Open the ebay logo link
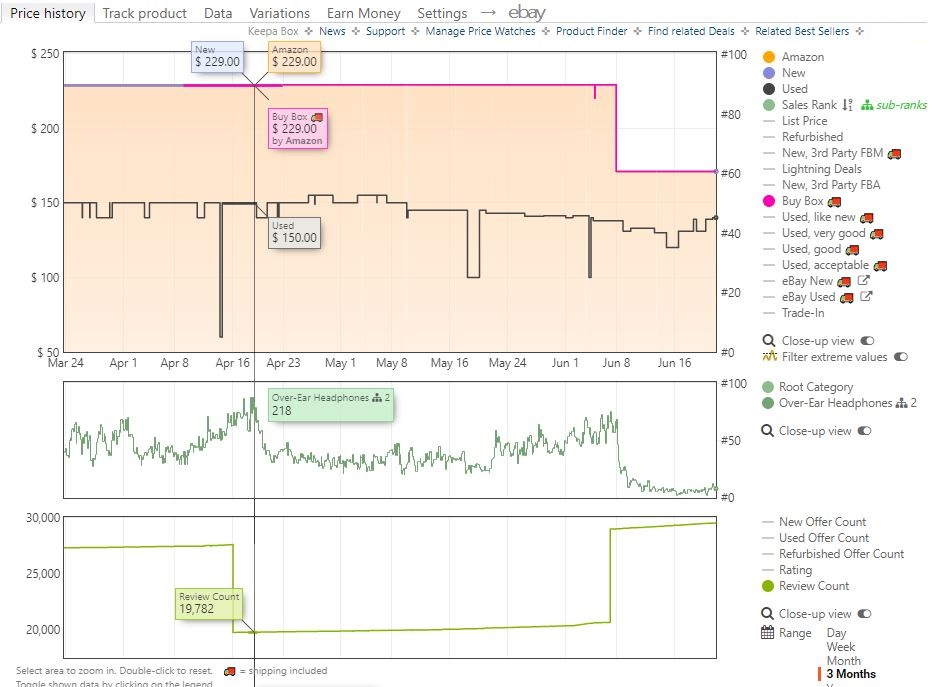The image size is (946, 687). [x=526, y=11]
